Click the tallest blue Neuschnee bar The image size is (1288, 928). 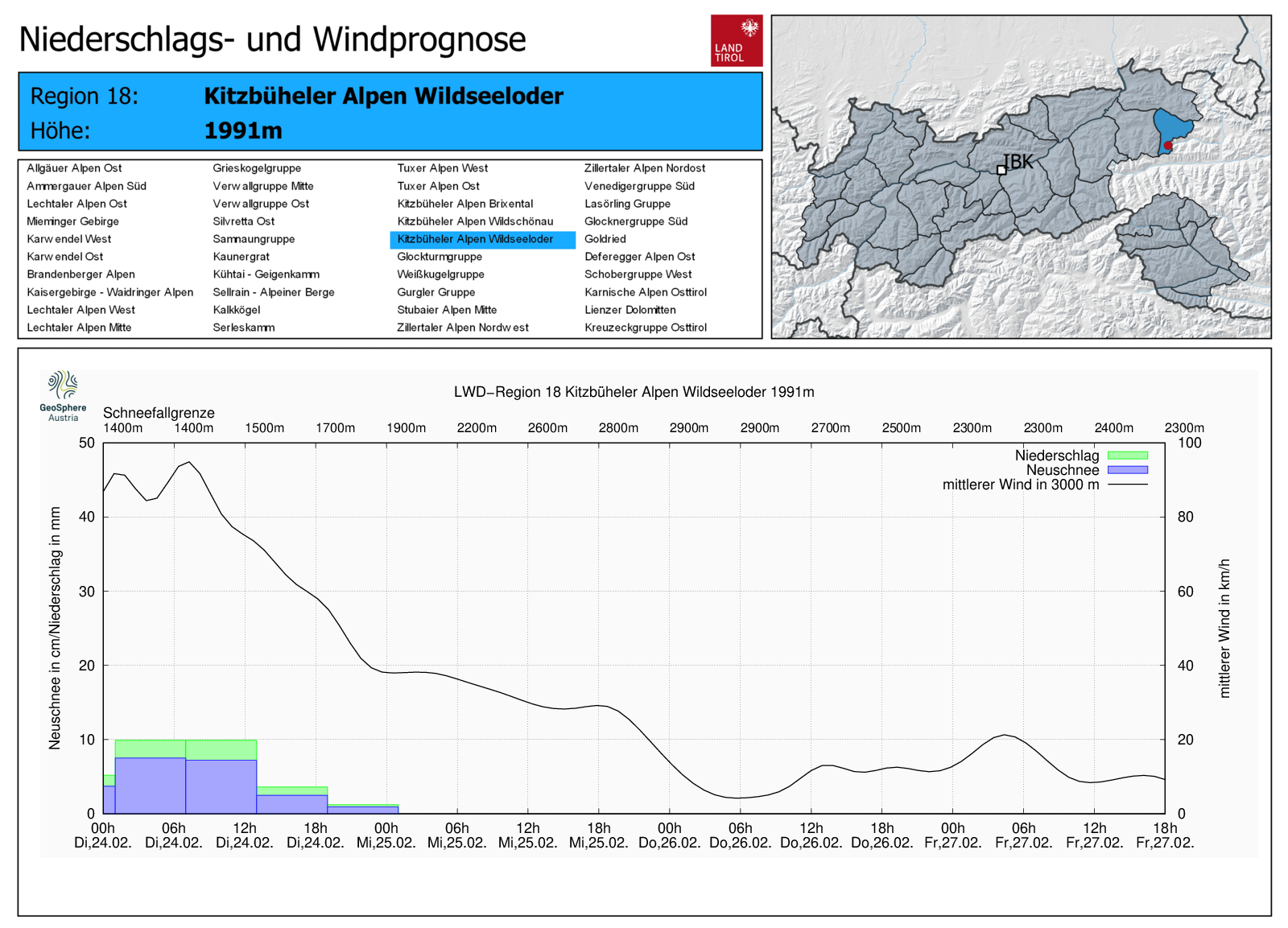pos(151,786)
